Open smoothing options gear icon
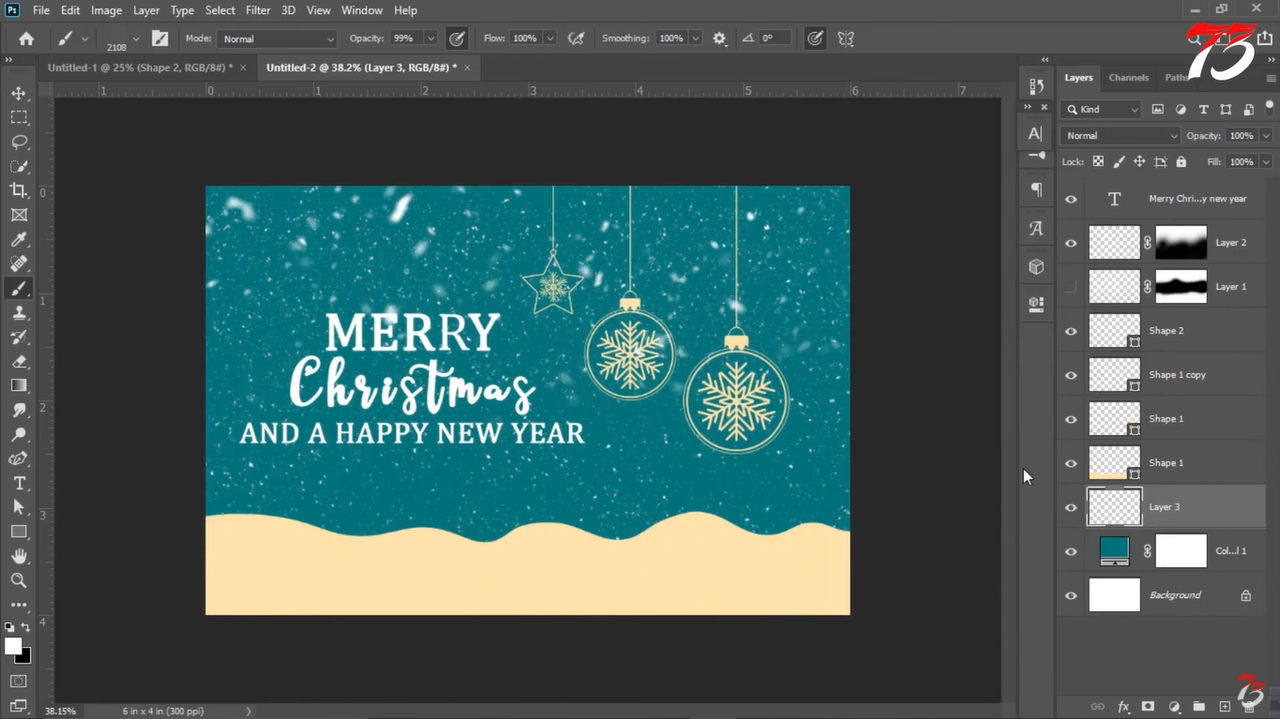 tap(719, 38)
